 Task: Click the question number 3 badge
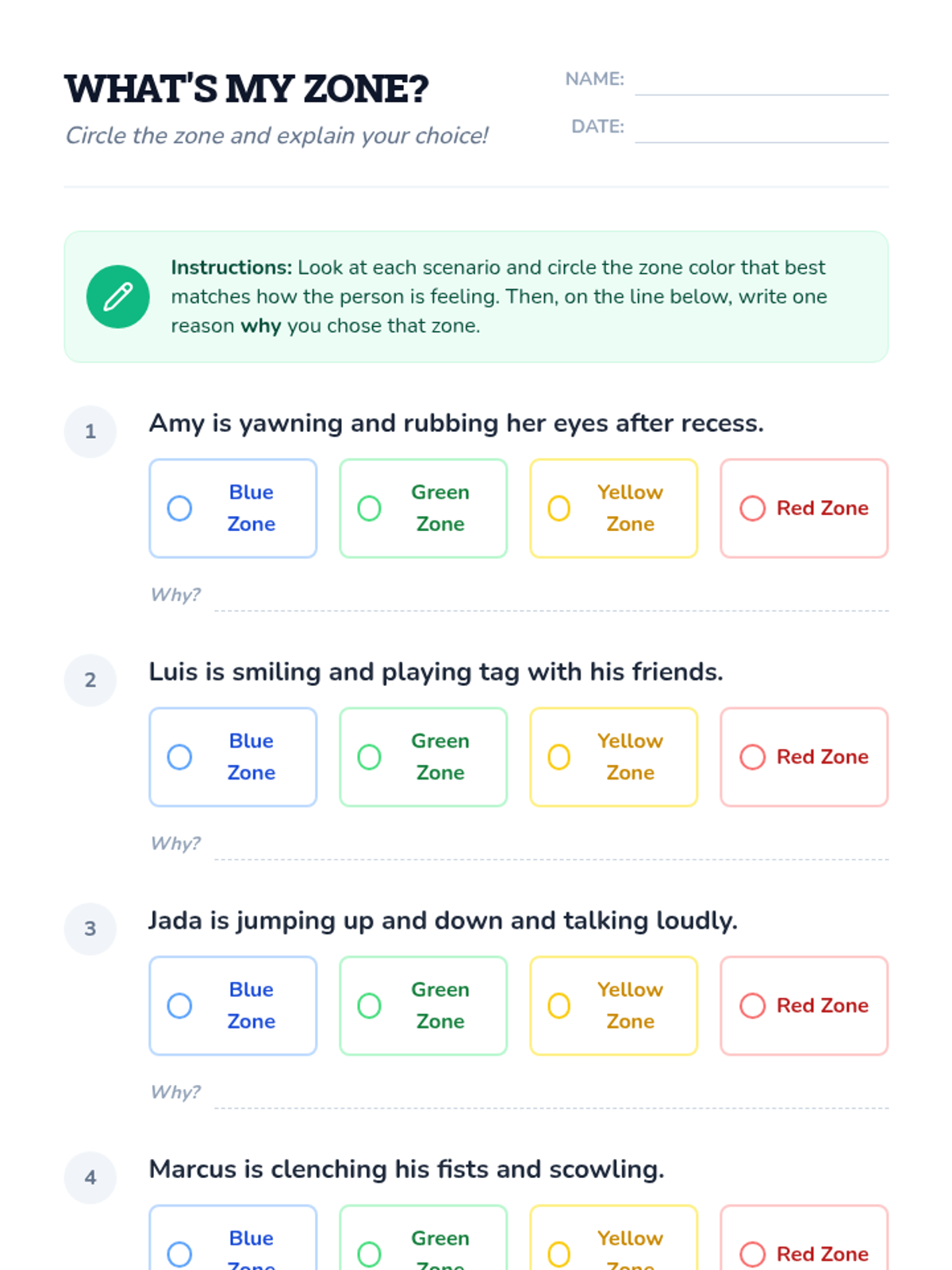pos(90,929)
